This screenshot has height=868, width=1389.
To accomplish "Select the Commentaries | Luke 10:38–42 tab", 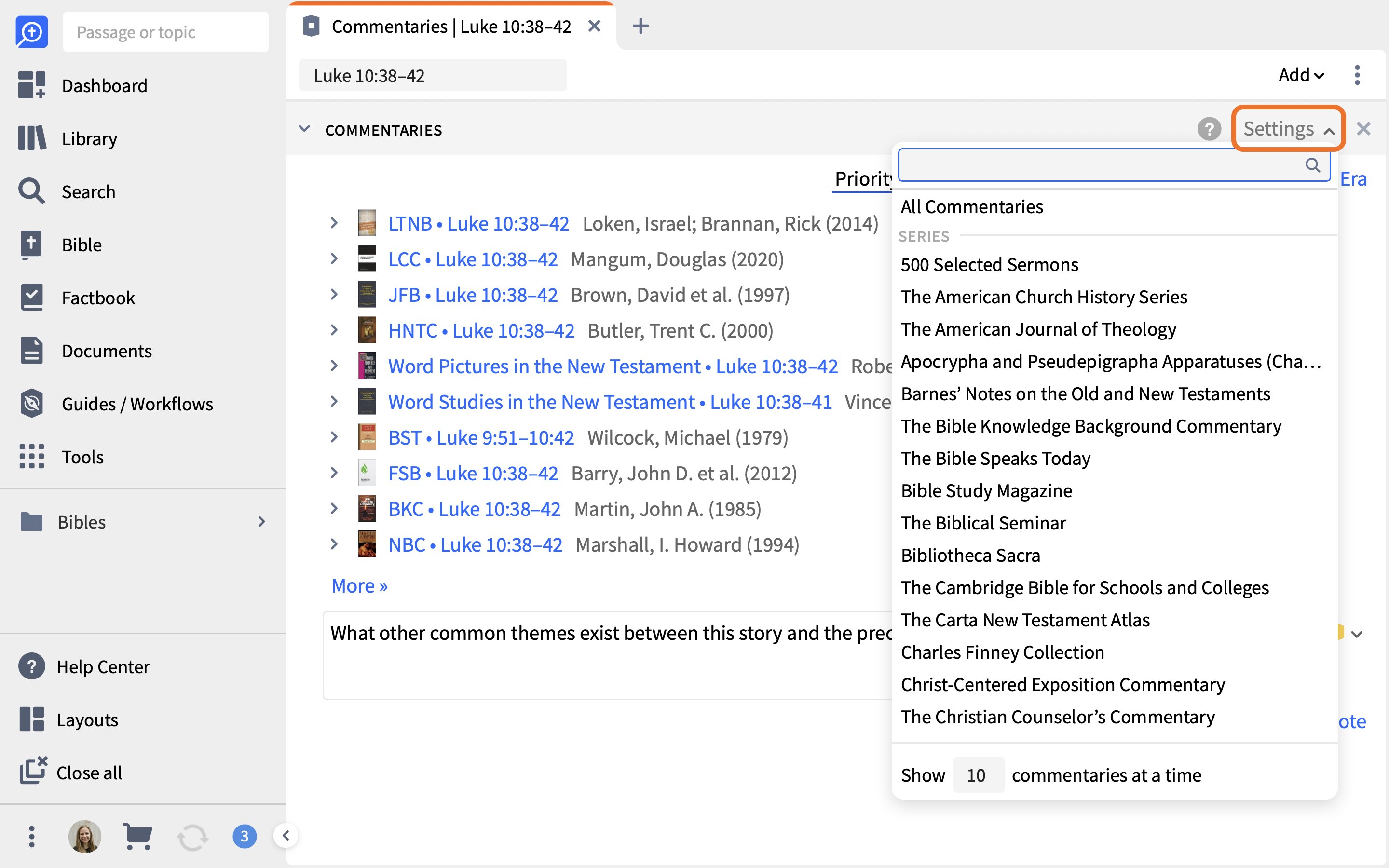I will pyautogui.click(x=451, y=26).
